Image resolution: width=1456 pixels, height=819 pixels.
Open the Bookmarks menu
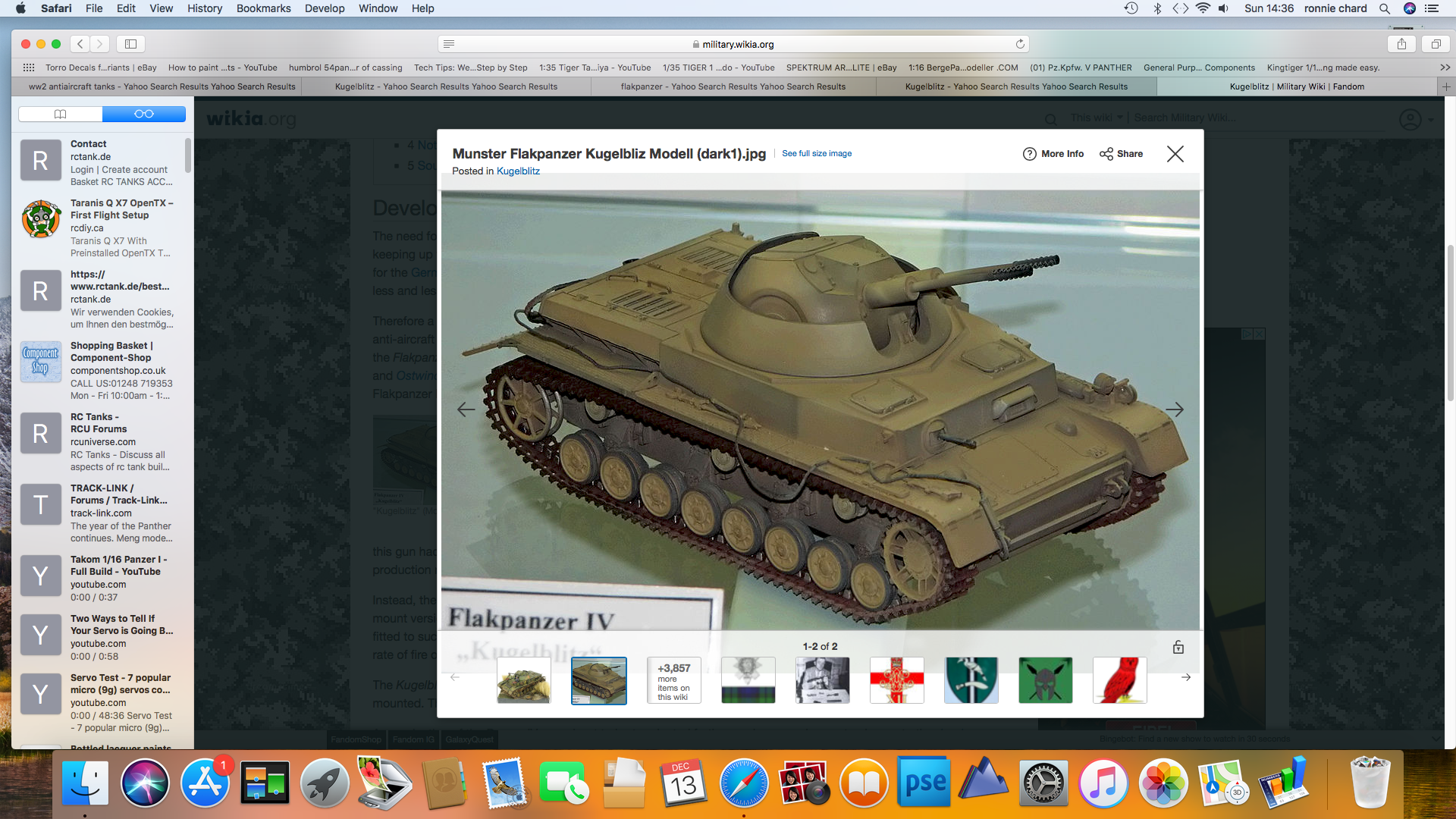coord(263,8)
